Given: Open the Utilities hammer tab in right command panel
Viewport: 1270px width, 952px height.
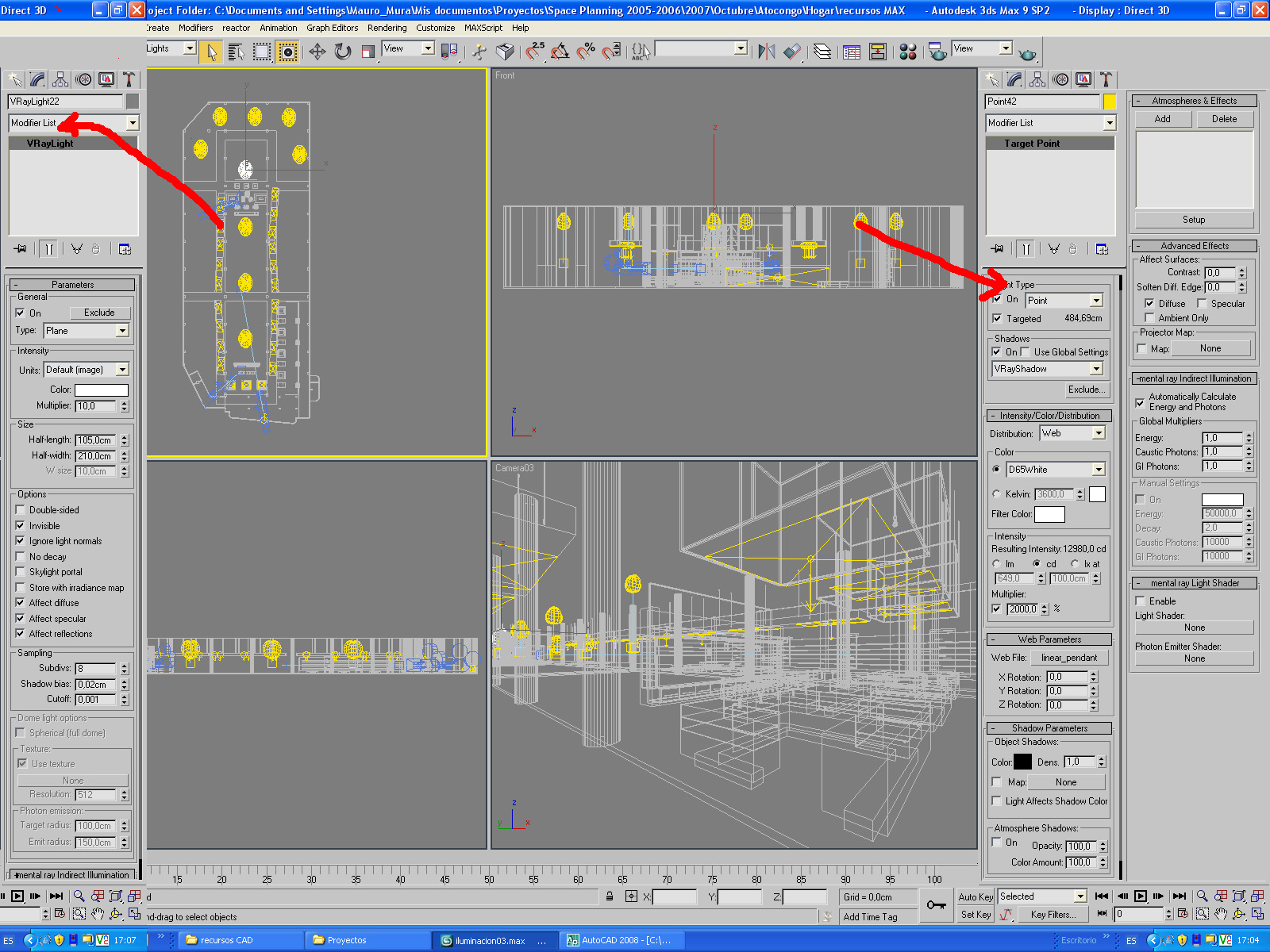Looking at the screenshot, I should coord(1106,79).
